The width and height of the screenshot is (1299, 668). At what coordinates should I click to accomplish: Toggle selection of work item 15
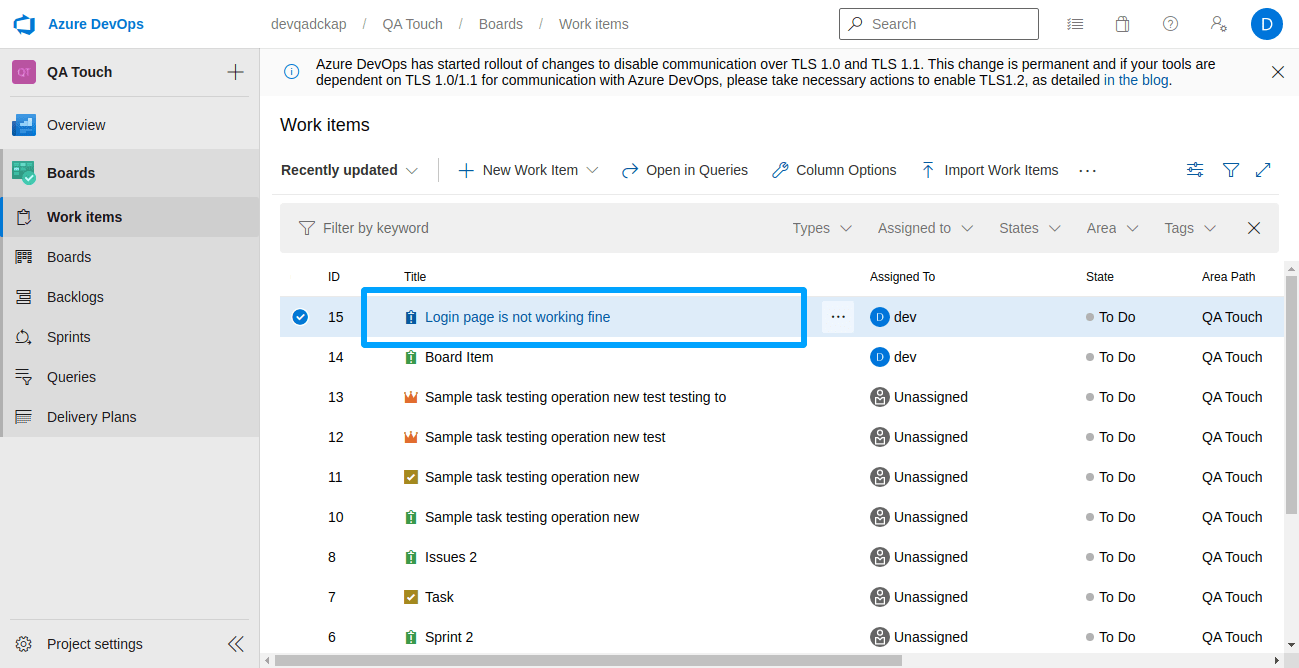click(x=300, y=316)
